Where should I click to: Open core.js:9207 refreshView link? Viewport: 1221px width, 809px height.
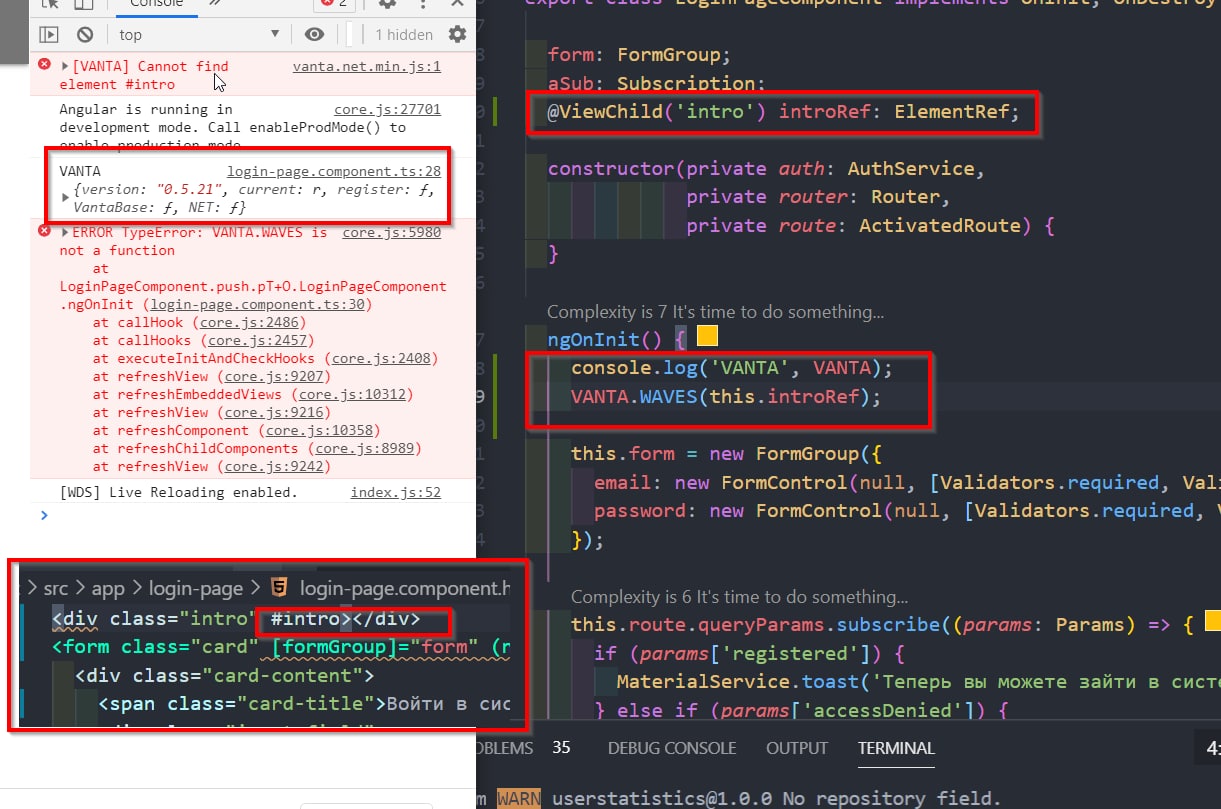[274, 376]
